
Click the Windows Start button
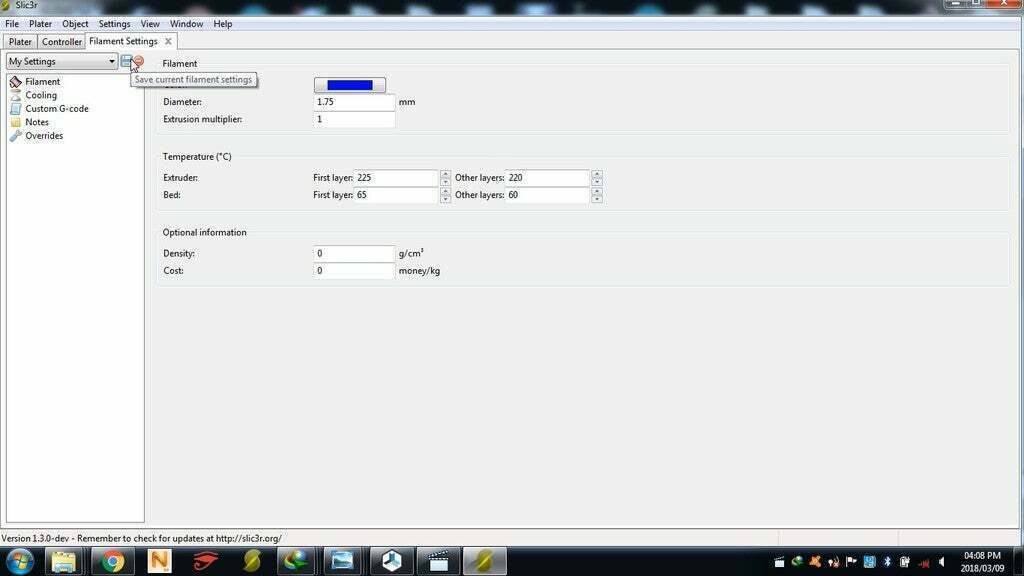(20, 562)
